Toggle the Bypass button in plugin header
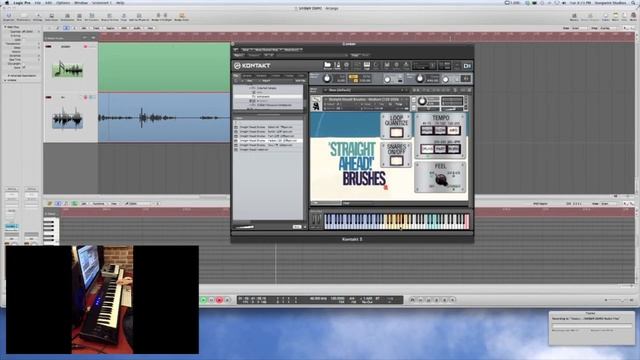This screenshot has width=640, height=360. pyautogui.click(x=240, y=55)
